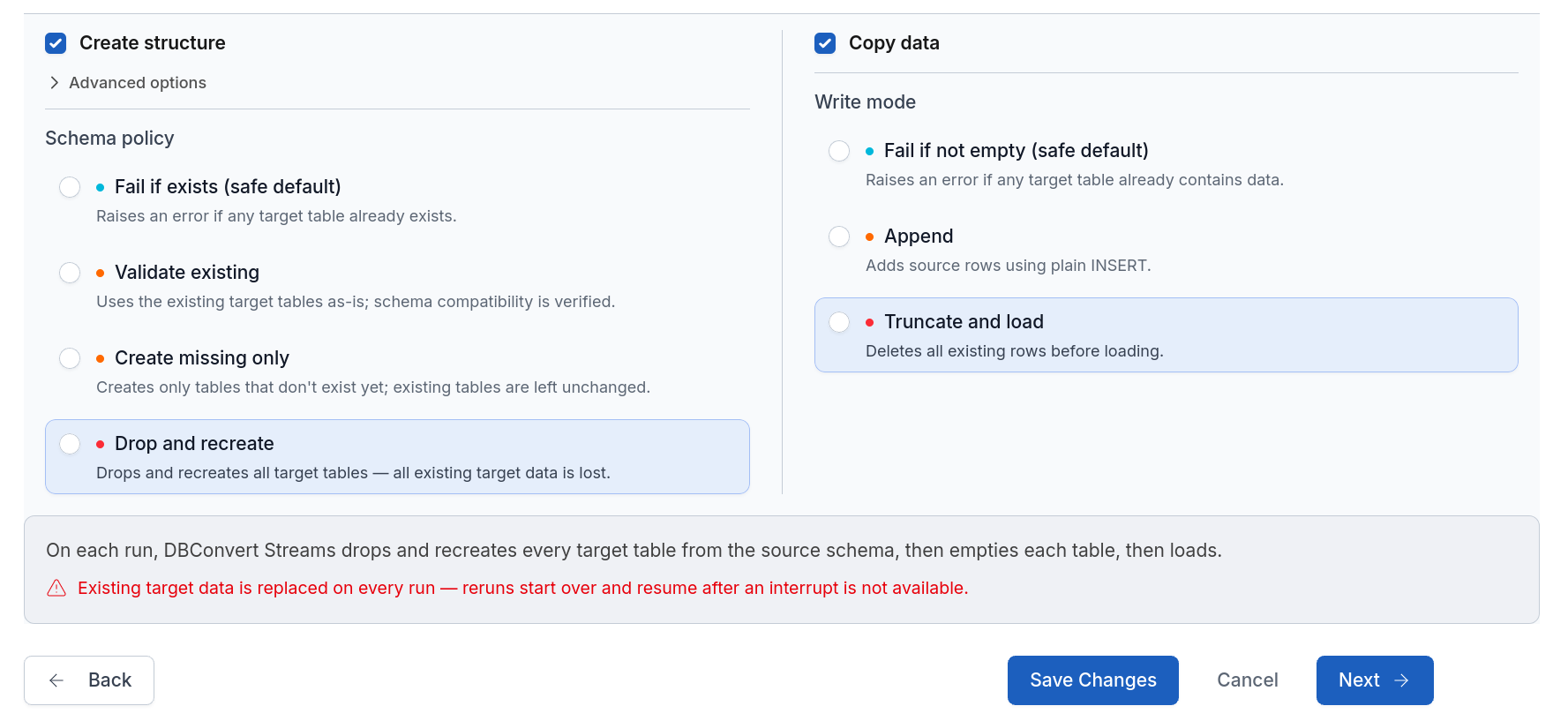Click Save Changes button
The height and width of the screenshot is (721, 1568).
[1093, 680]
